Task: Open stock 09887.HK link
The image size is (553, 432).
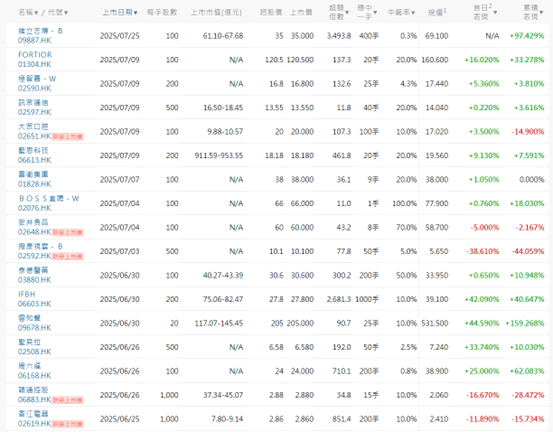Action: click(x=35, y=40)
